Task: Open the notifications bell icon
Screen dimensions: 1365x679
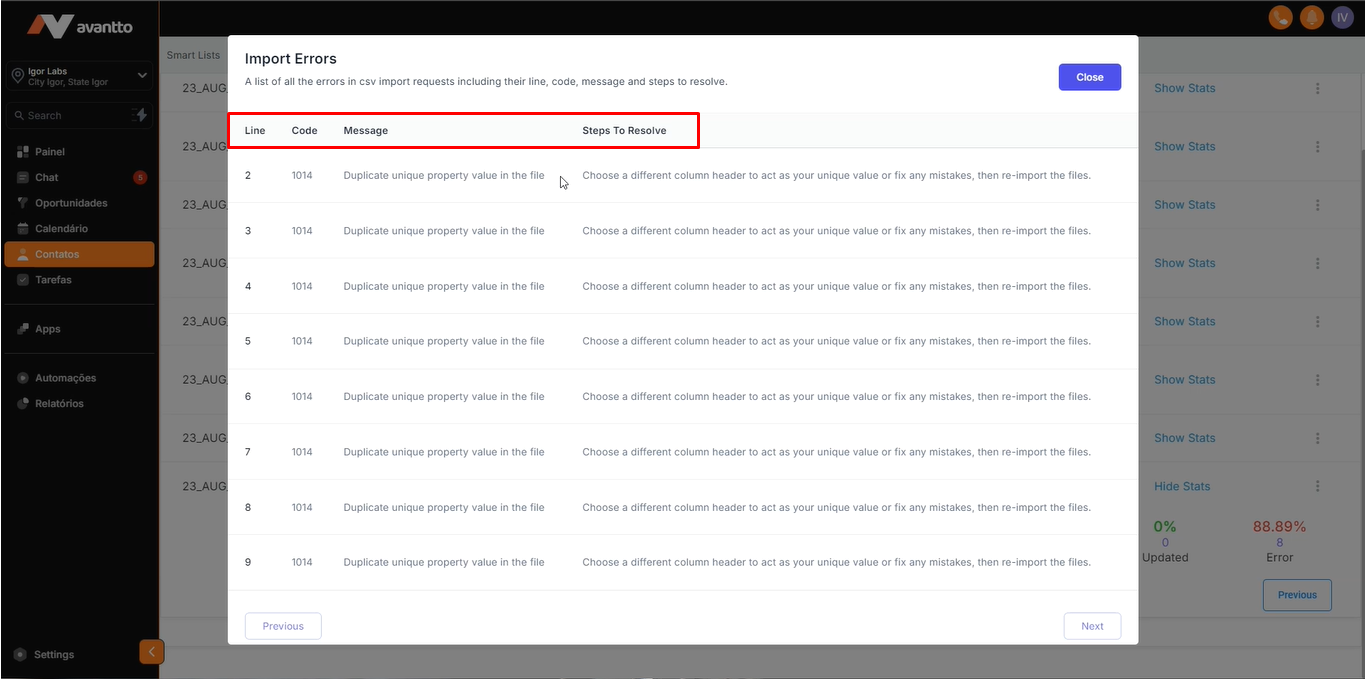Action: point(1311,17)
